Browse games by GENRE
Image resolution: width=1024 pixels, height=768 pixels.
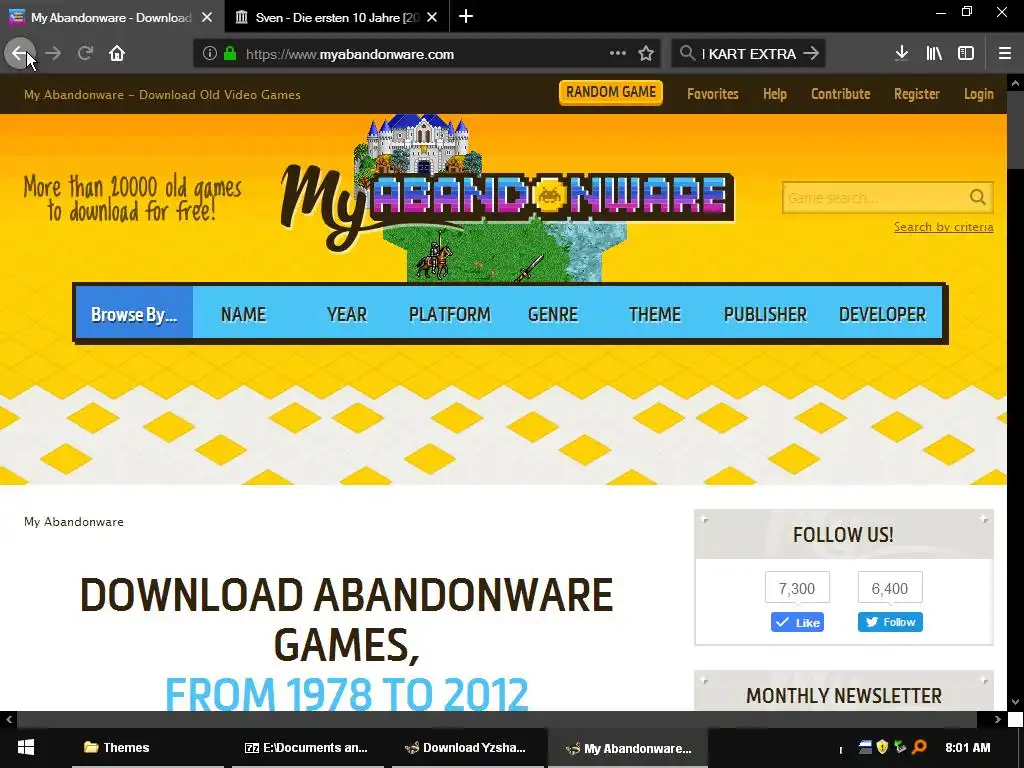(552, 314)
